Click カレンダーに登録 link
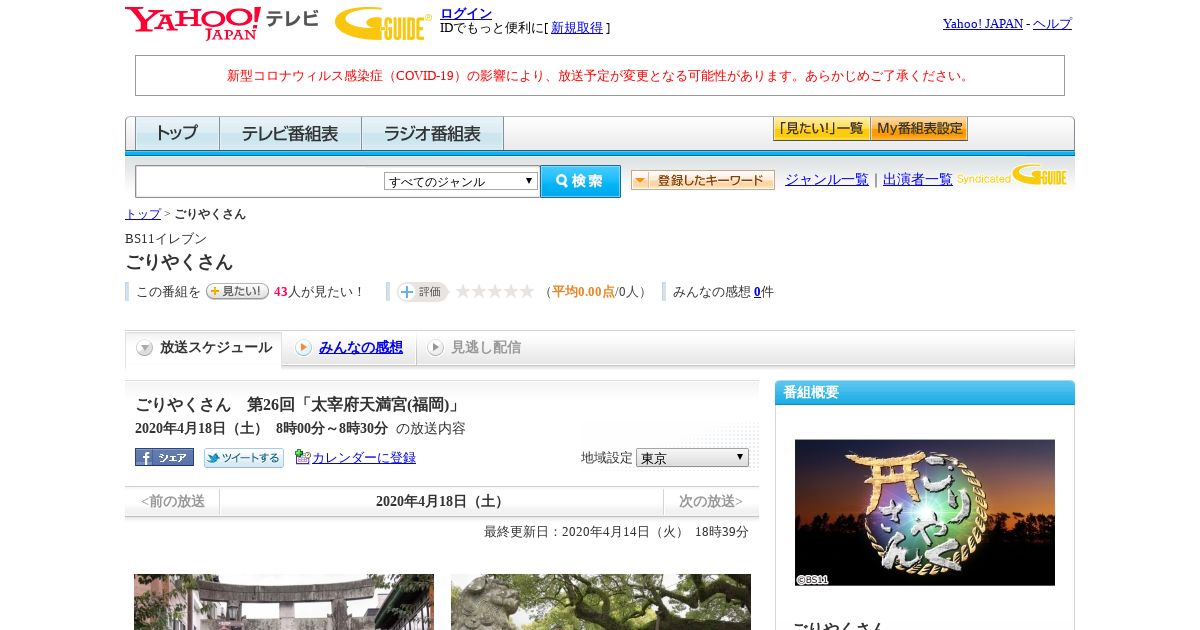This screenshot has width=1200, height=630. click(364, 457)
